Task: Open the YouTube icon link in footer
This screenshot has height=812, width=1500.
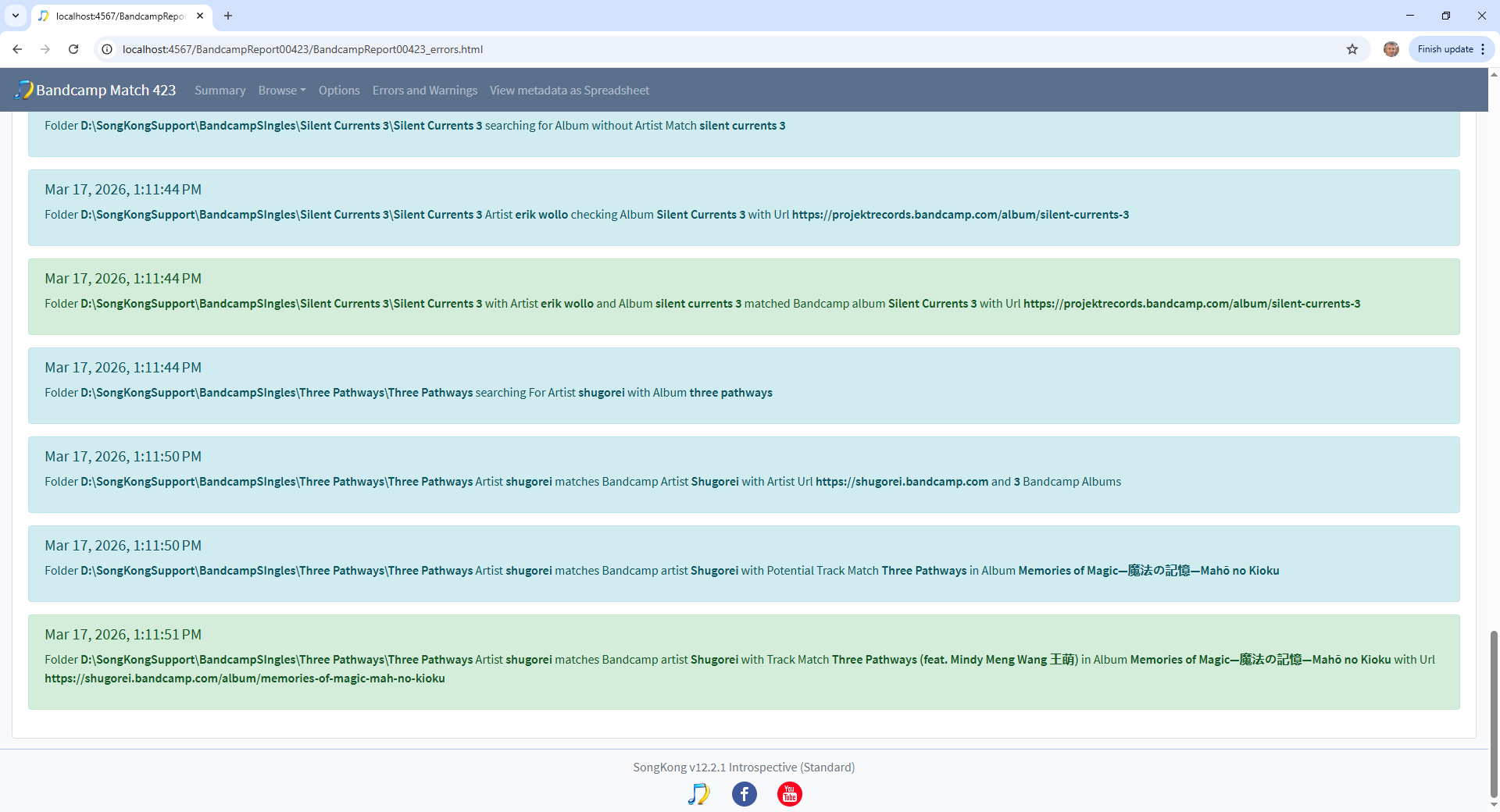Action: pos(789,794)
